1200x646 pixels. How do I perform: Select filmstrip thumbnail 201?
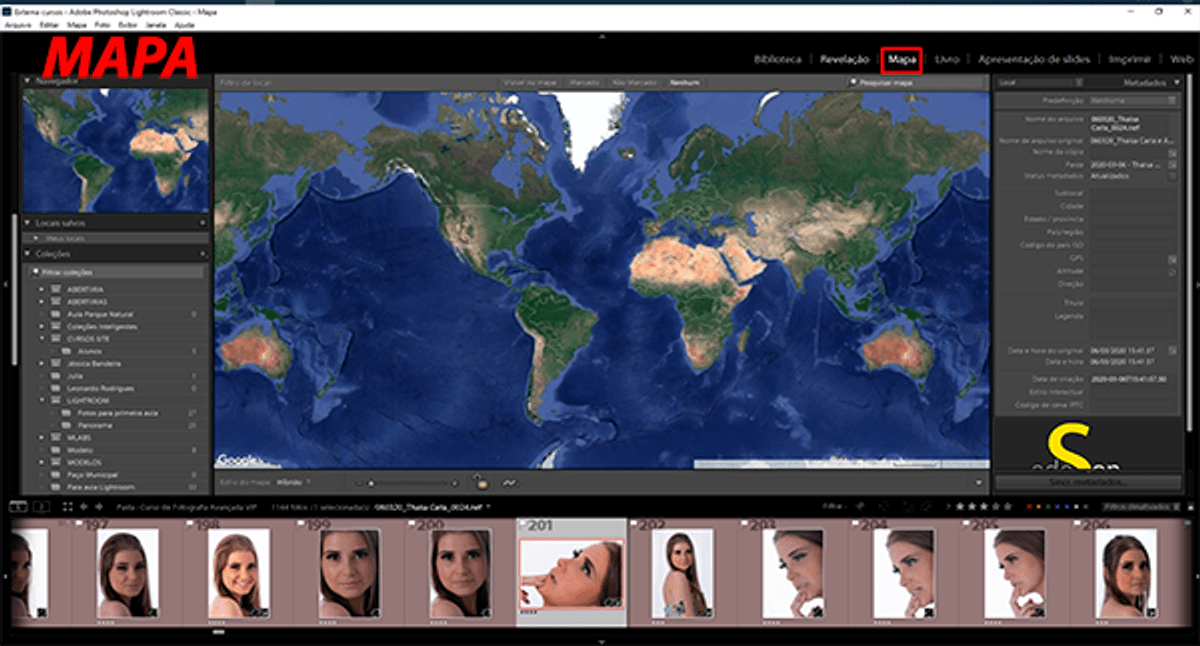coord(571,575)
